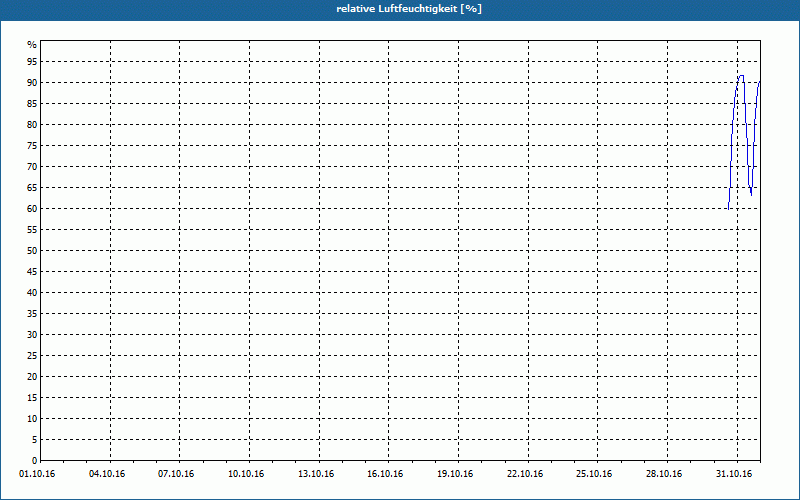Click the y-axis value 80
Viewport: 800px width, 500px height.
coord(32,124)
